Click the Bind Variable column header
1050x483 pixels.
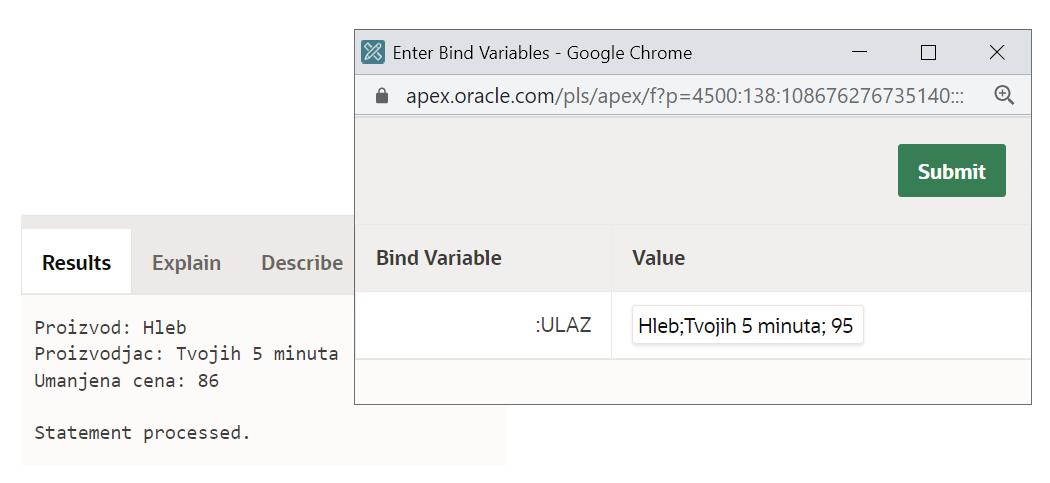tap(438, 258)
